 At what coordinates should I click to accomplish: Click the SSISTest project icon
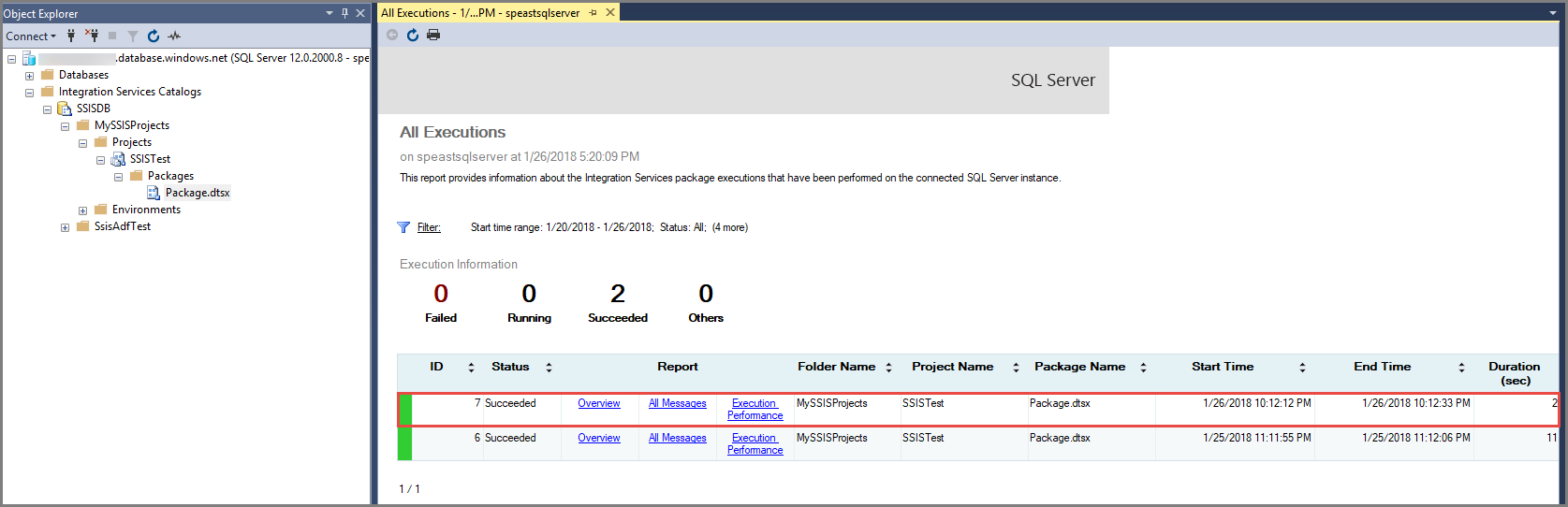[118, 159]
